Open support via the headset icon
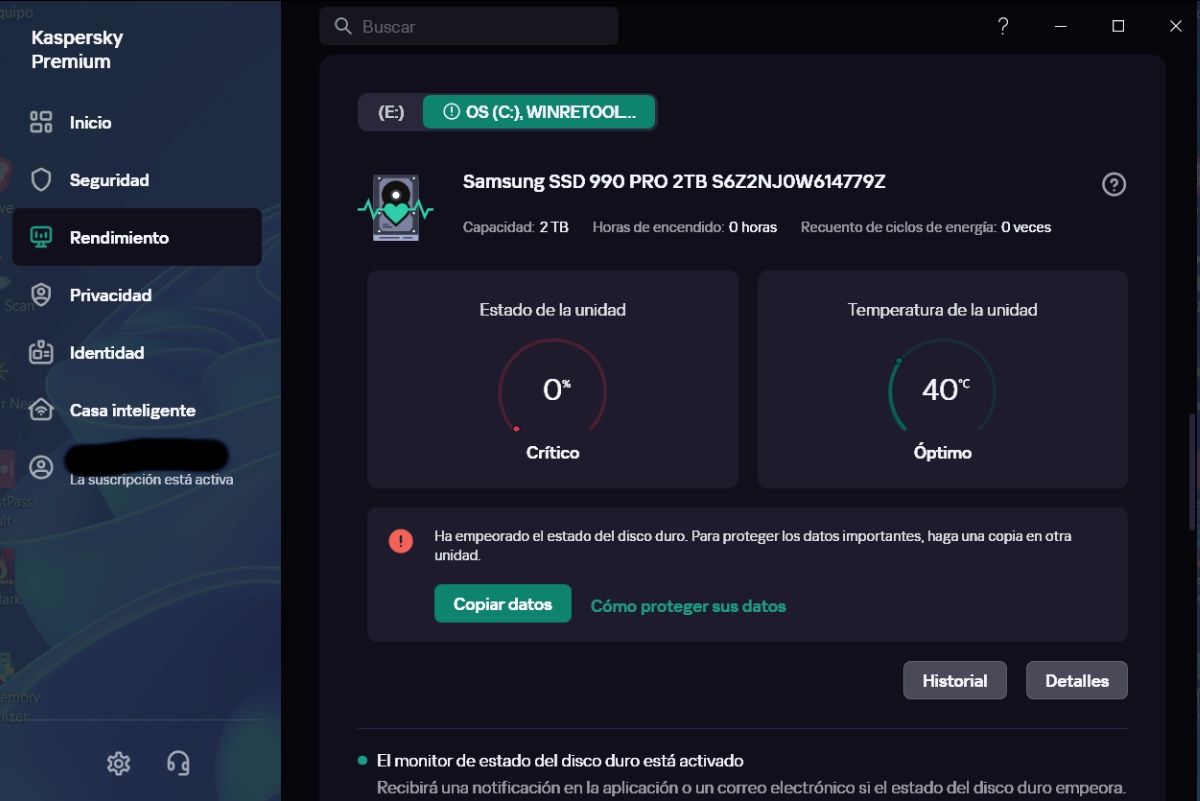1200x801 pixels. tap(178, 763)
